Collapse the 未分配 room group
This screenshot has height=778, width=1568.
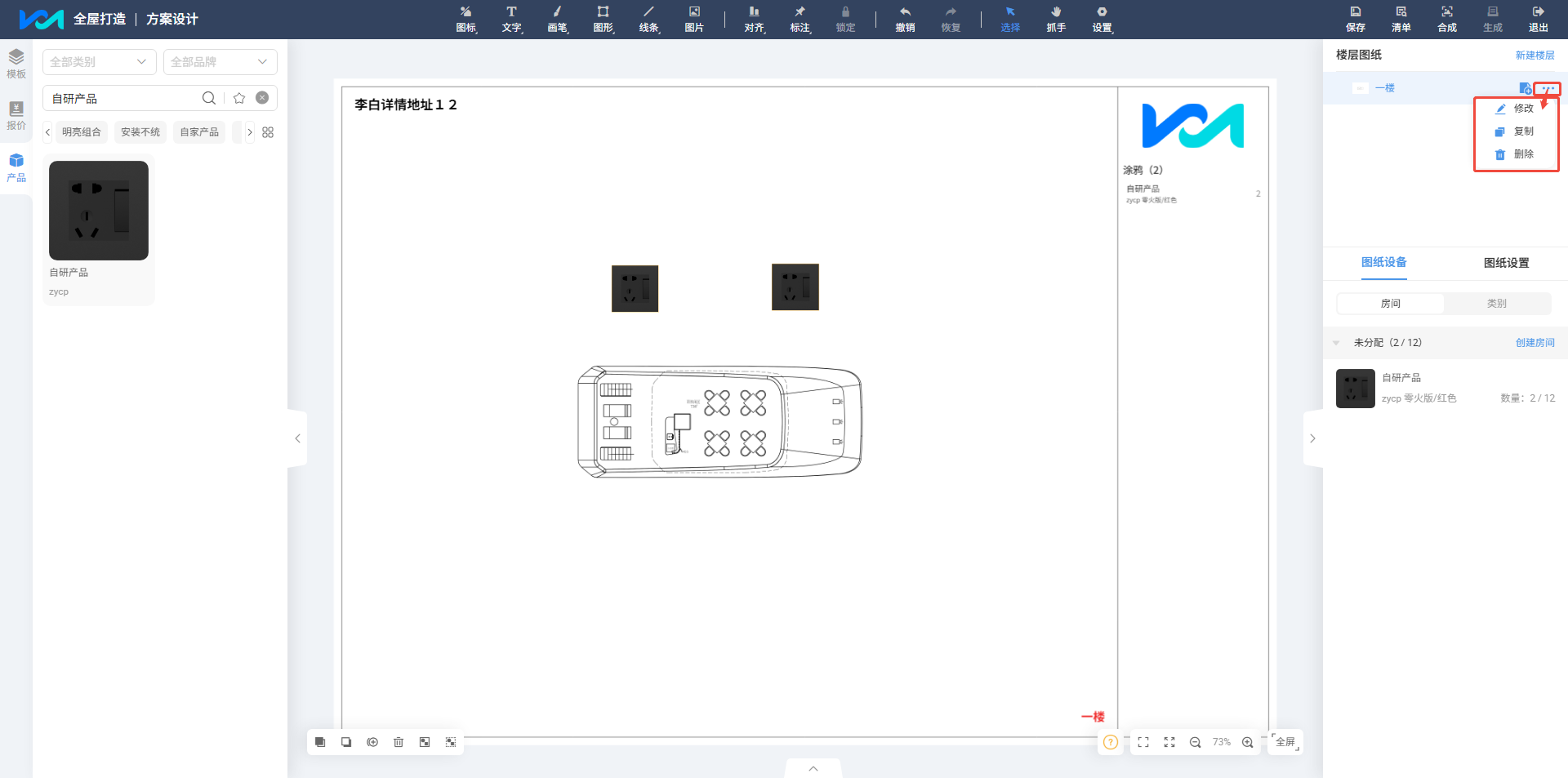[1336, 343]
